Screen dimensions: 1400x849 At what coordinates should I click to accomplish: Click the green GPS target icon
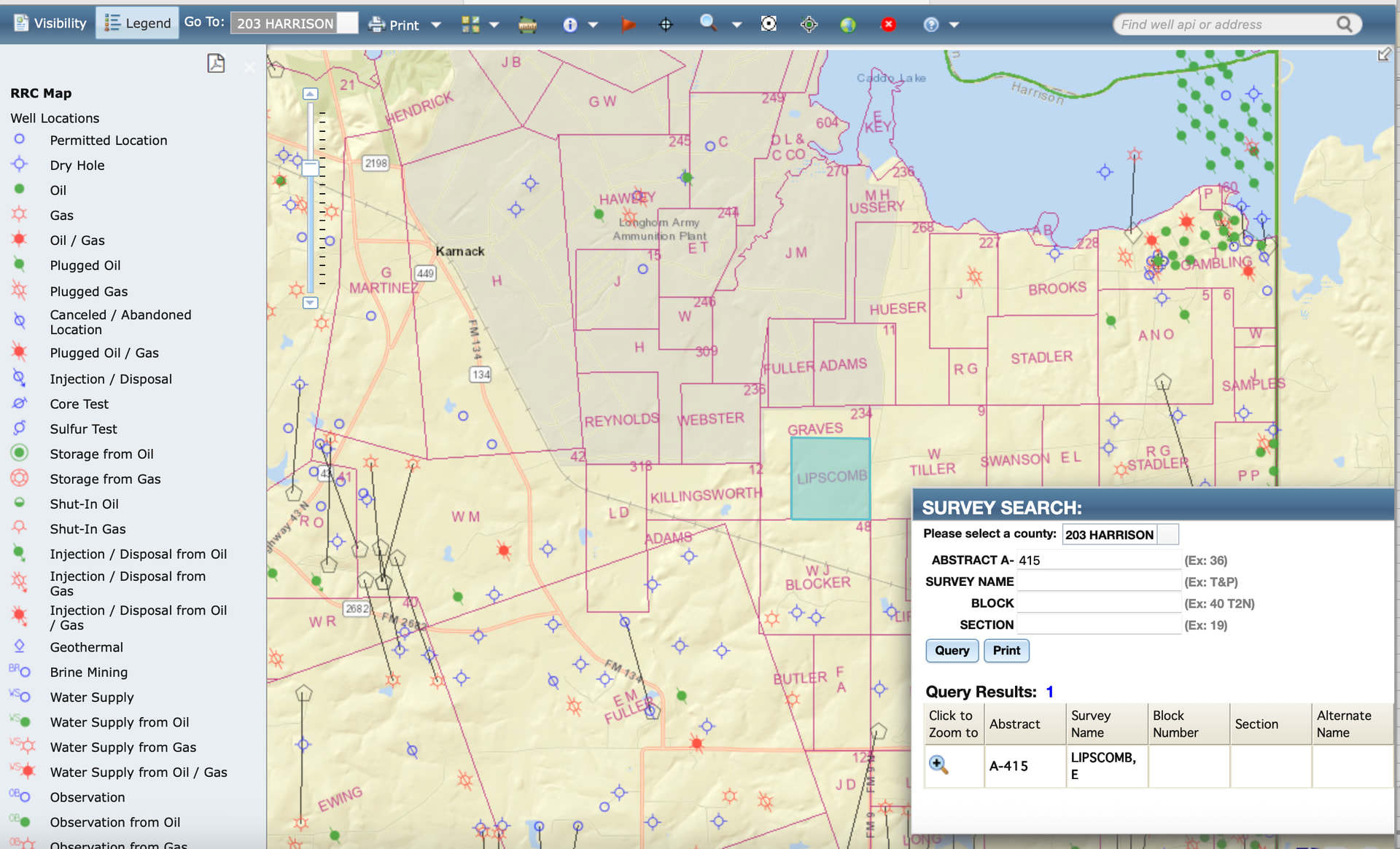(809, 25)
